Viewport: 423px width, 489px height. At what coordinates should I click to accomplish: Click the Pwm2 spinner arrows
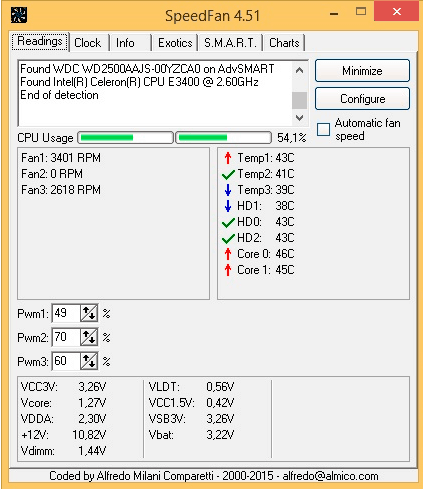89,337
